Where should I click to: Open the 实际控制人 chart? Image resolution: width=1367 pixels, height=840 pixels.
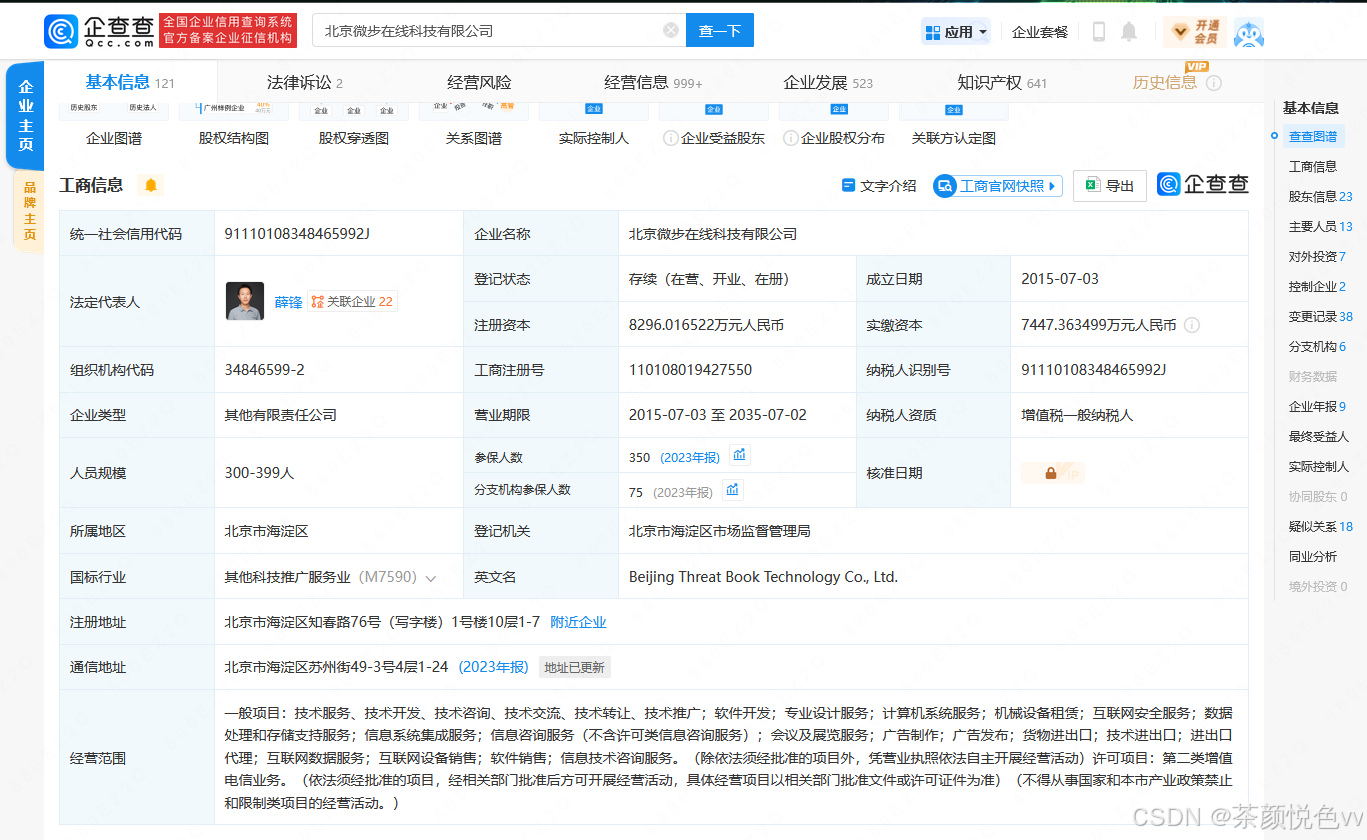pyautogui.click(x=594, y=125)
